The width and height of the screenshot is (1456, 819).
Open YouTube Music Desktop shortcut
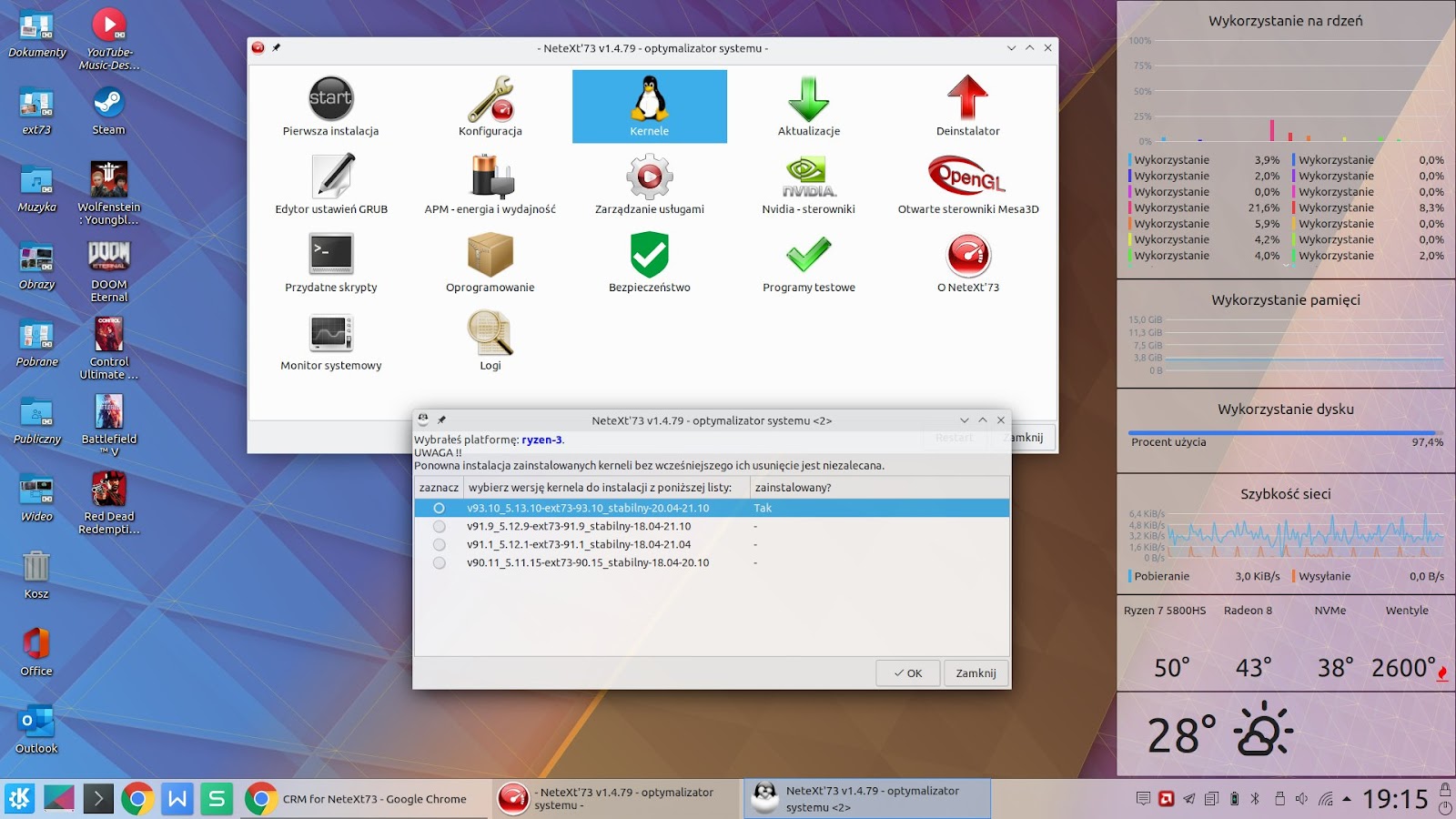[109, 38]
